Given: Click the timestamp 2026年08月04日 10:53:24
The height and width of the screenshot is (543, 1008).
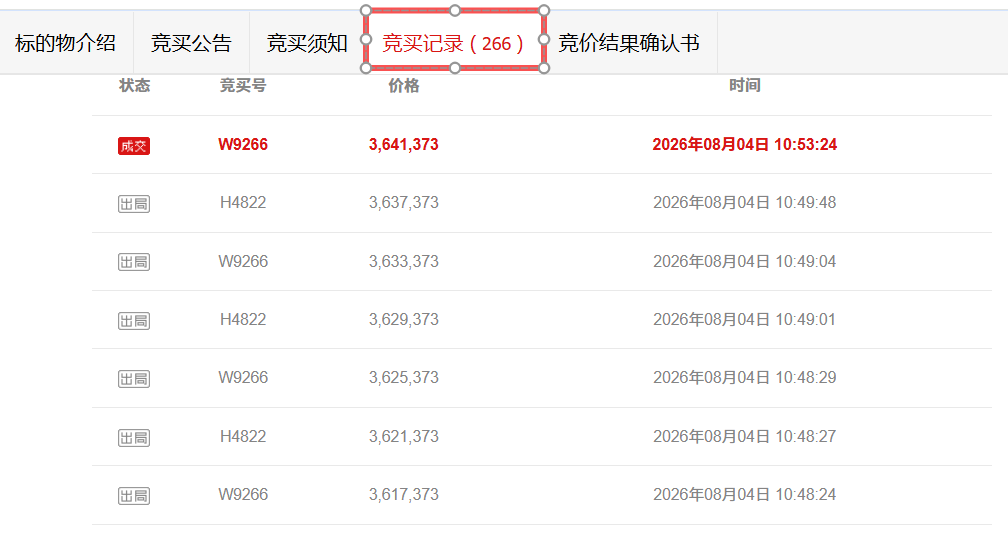Looking at the screenshot, I should (744, 145).
